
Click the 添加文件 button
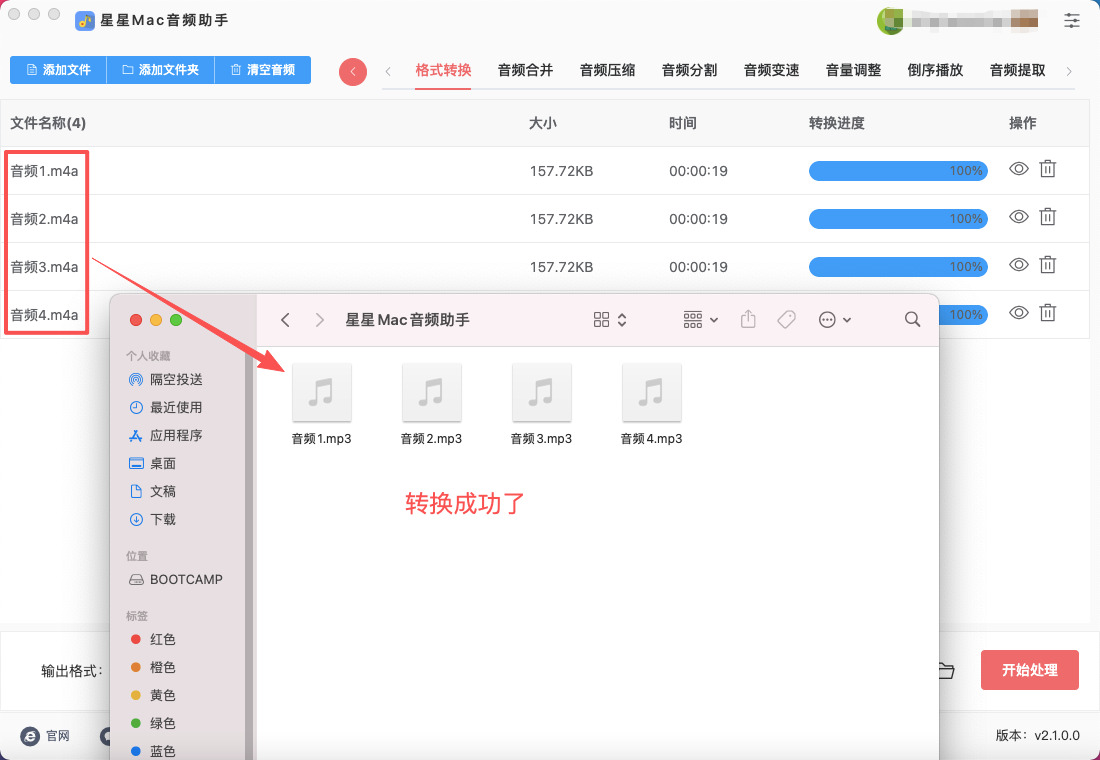[x=58, y=70]
